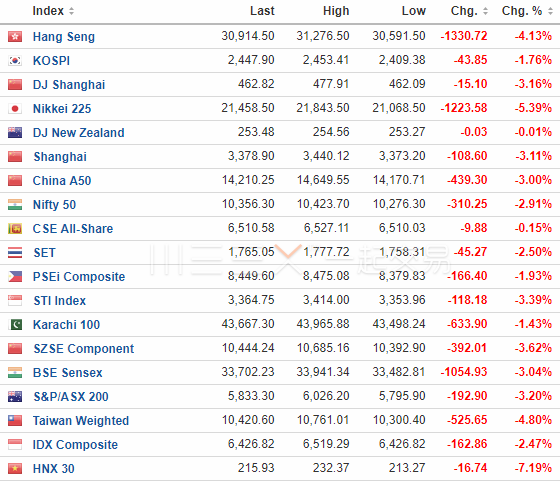Click the New Zealand flag icon
Image resolution: width=560 pixels, height=481 pixels.
pyautogui.click(x=15, y=132)
